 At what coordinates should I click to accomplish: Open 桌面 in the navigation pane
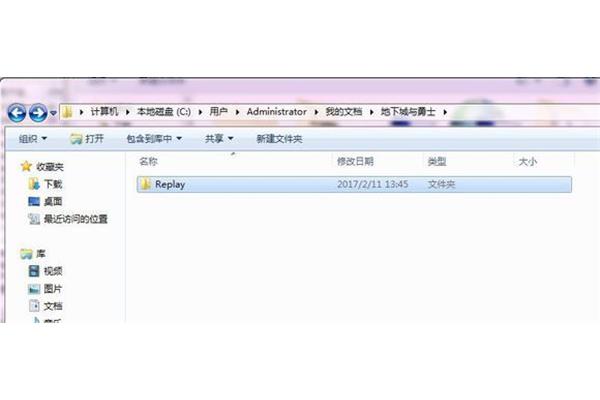tap(53, 201)
